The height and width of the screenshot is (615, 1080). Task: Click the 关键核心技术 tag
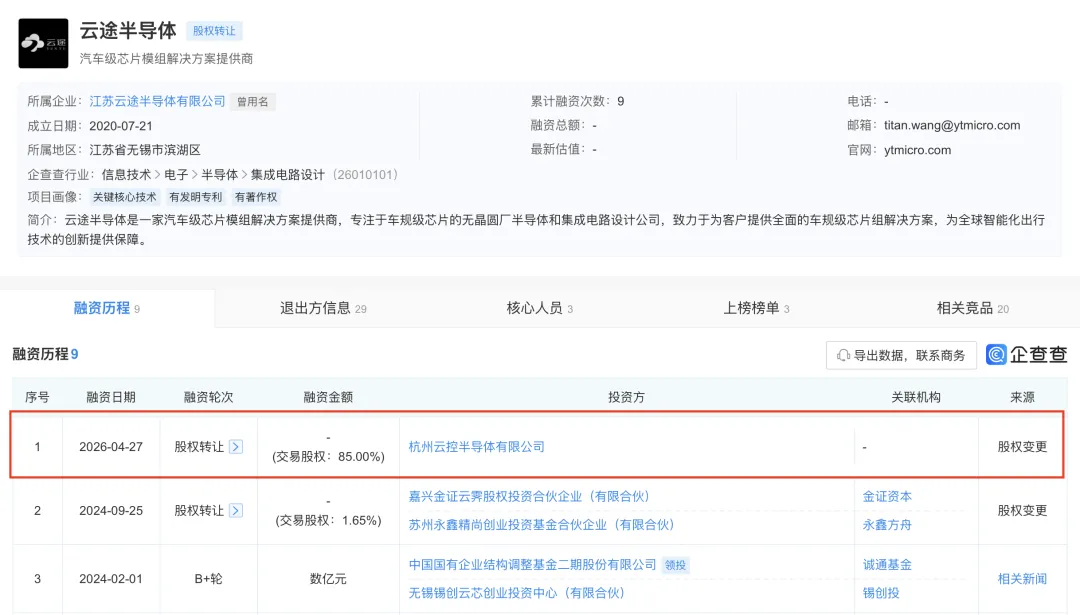[x=125, y=197]
